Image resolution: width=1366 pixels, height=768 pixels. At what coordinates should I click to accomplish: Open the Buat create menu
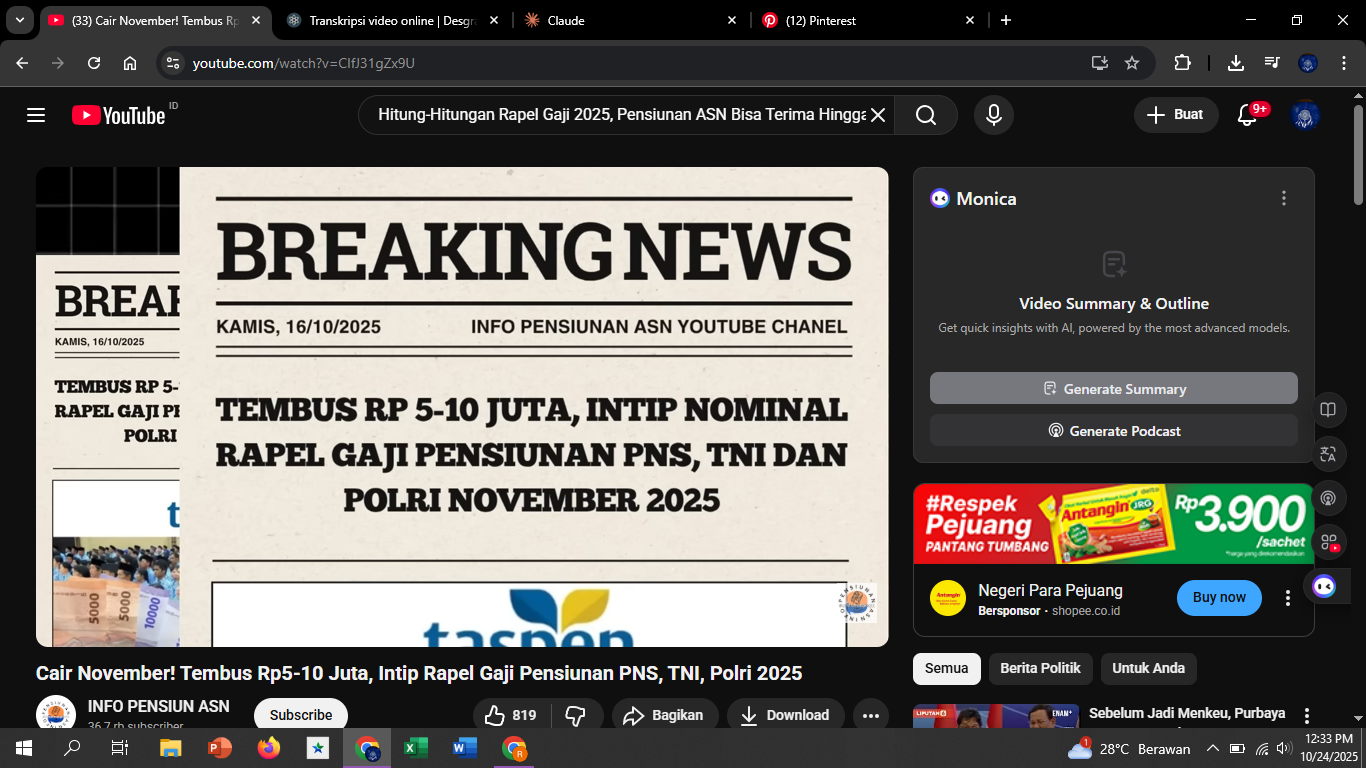[x=1176, y=115]
